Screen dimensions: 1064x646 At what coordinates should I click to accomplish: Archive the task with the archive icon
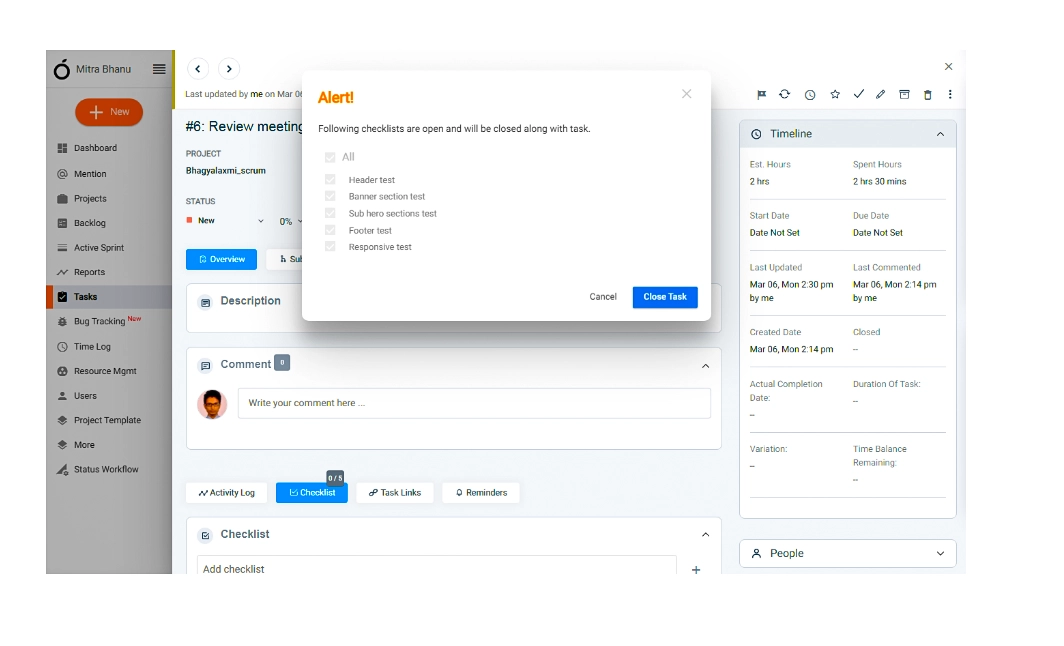903,94
